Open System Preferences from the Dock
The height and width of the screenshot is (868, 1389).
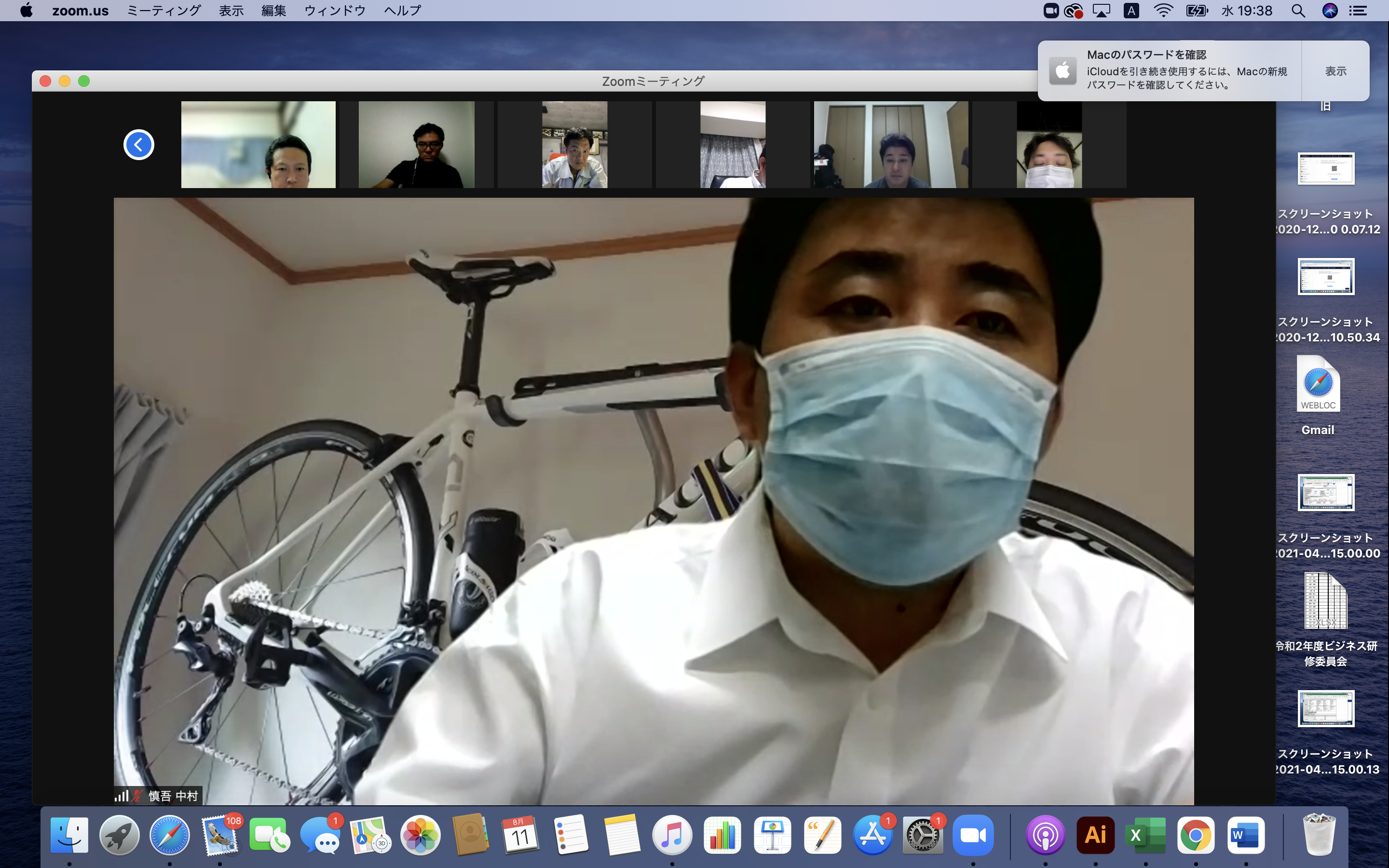coord(922,835)
